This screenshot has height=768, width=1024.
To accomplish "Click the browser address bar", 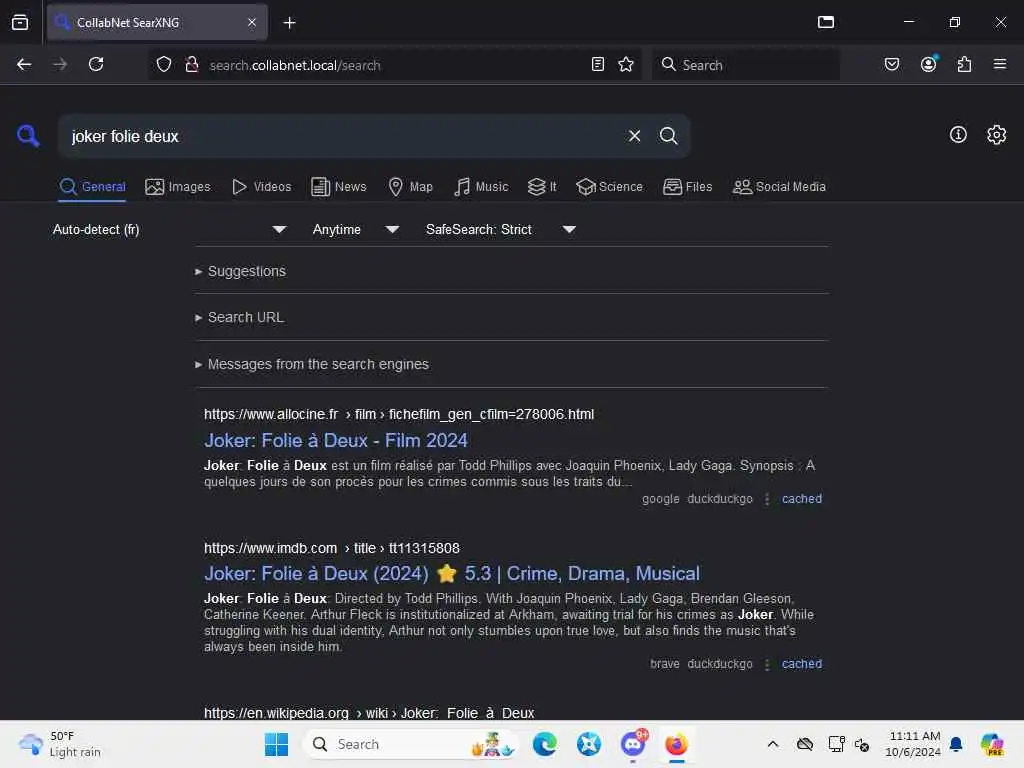I will point(395,65).
